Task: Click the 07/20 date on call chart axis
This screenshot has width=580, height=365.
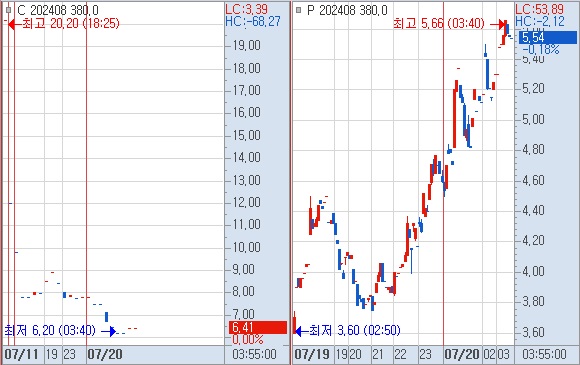Action: coord(105,354)
